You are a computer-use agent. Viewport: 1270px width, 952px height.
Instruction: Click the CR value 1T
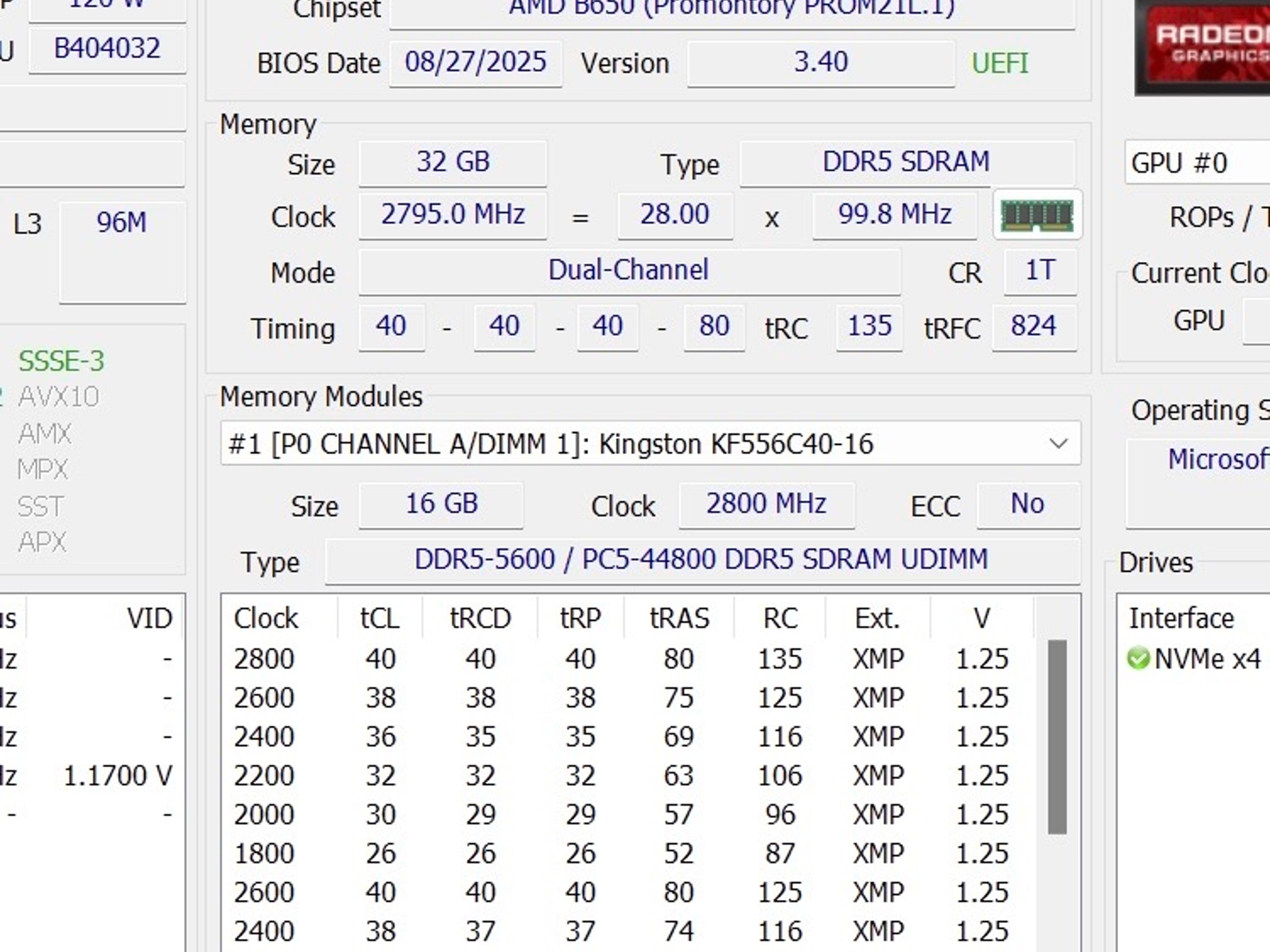(1040, 271)
